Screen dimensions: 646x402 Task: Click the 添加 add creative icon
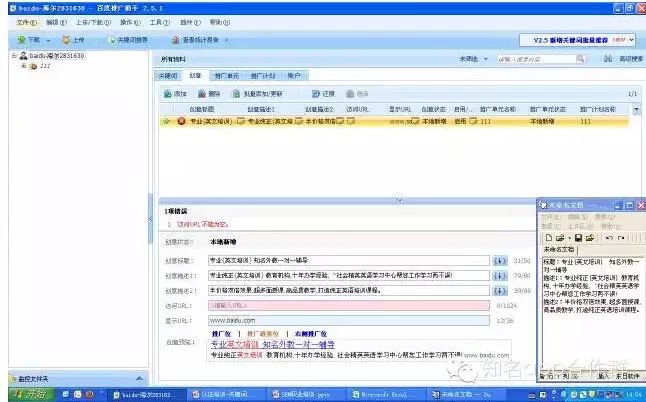[x=168, y=94]
